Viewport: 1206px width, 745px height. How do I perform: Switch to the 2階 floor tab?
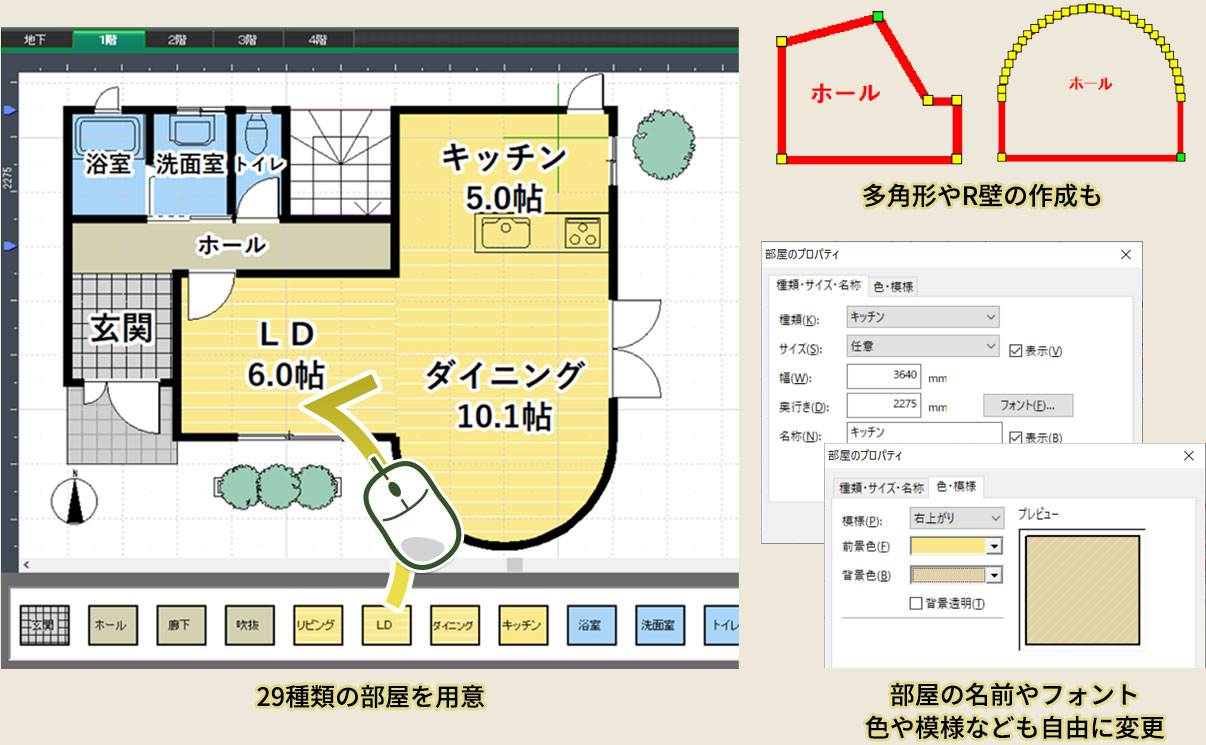(x=177, y=40)
